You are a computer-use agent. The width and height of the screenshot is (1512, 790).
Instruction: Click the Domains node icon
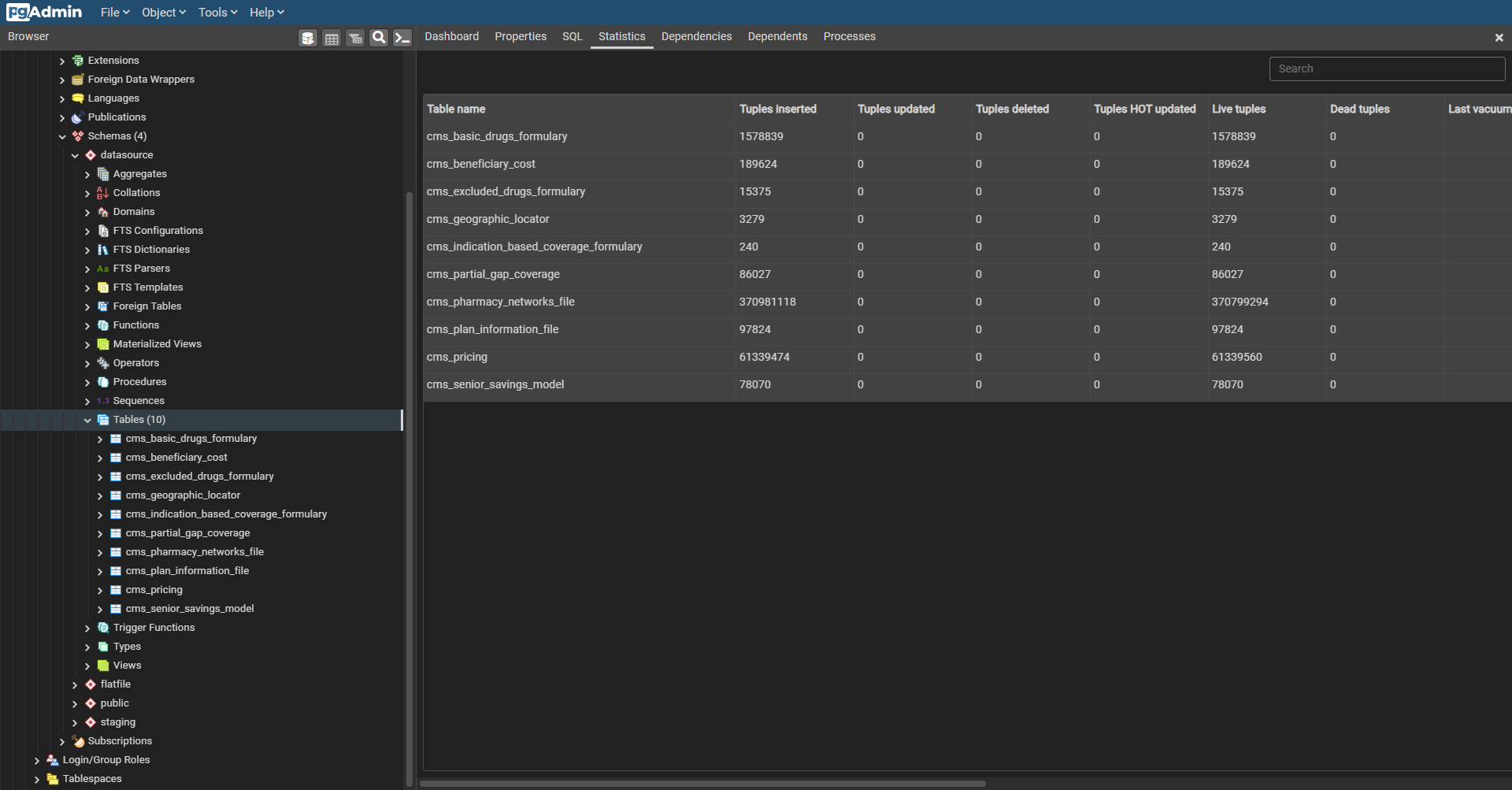(103, 212)
